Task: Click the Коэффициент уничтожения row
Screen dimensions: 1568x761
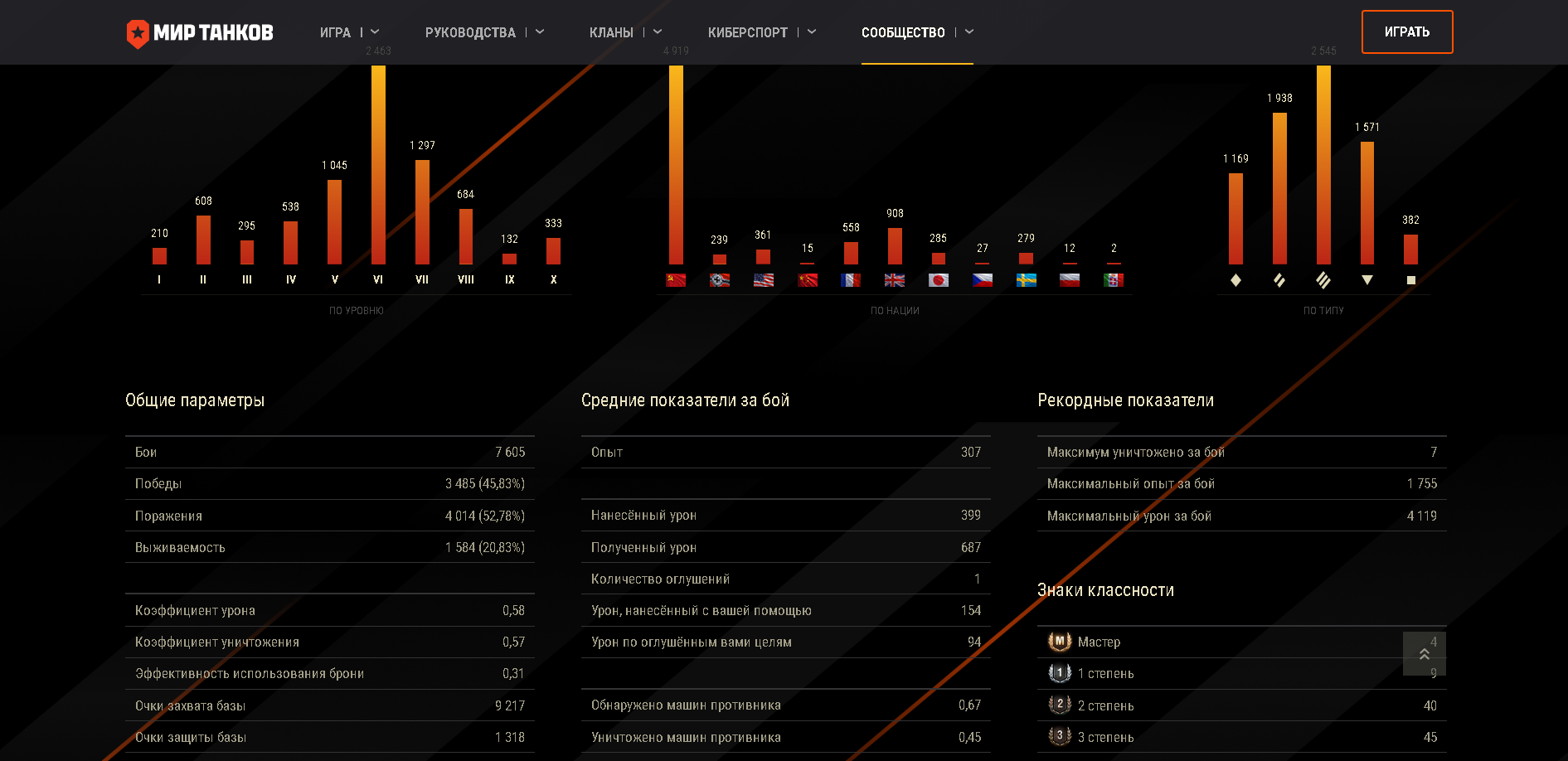Action: pyautogui.click(x=330, y=642)
